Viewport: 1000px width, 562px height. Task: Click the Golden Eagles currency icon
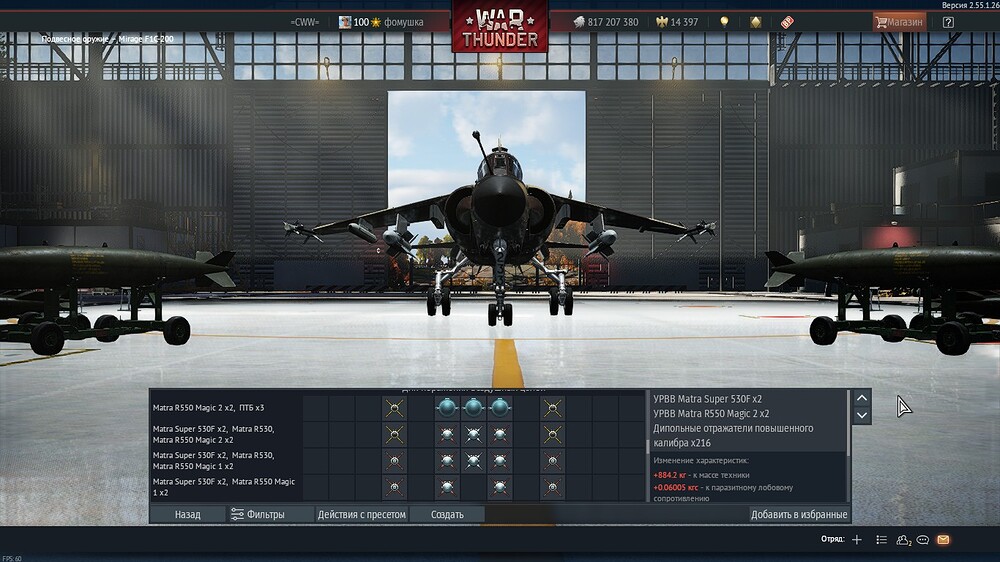661,22
